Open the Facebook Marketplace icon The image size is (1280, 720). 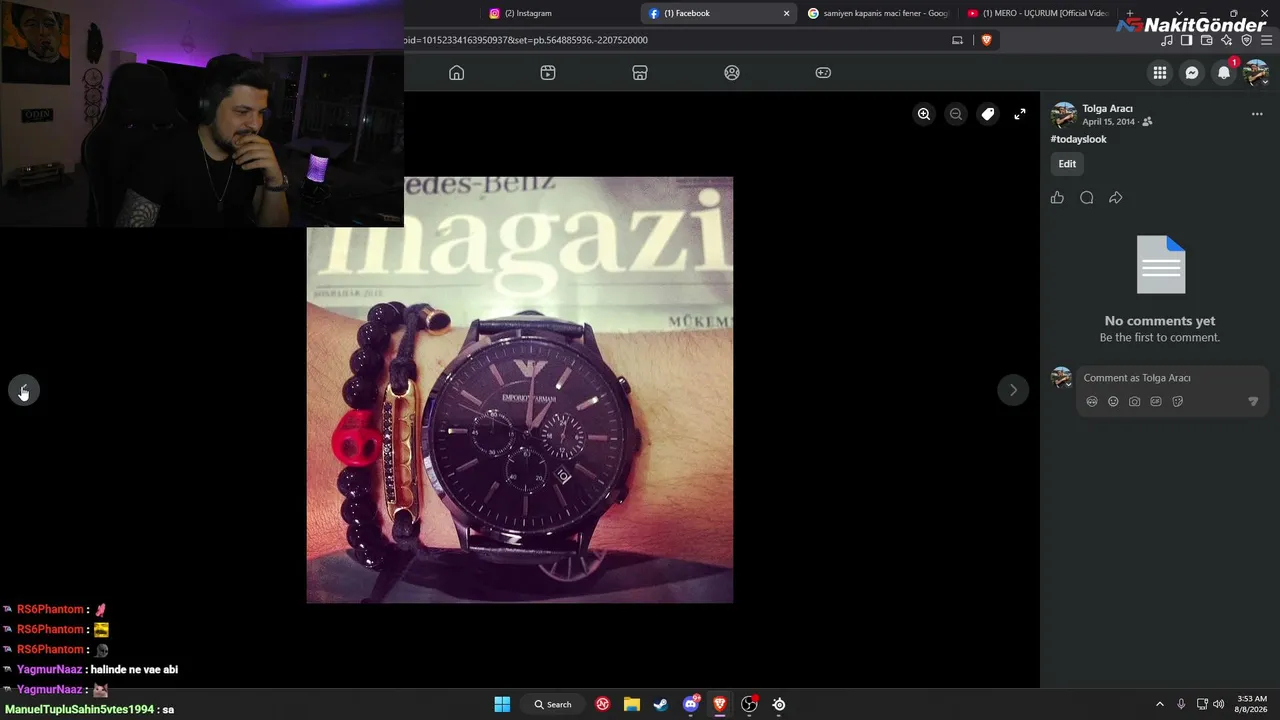click(640, 73)
